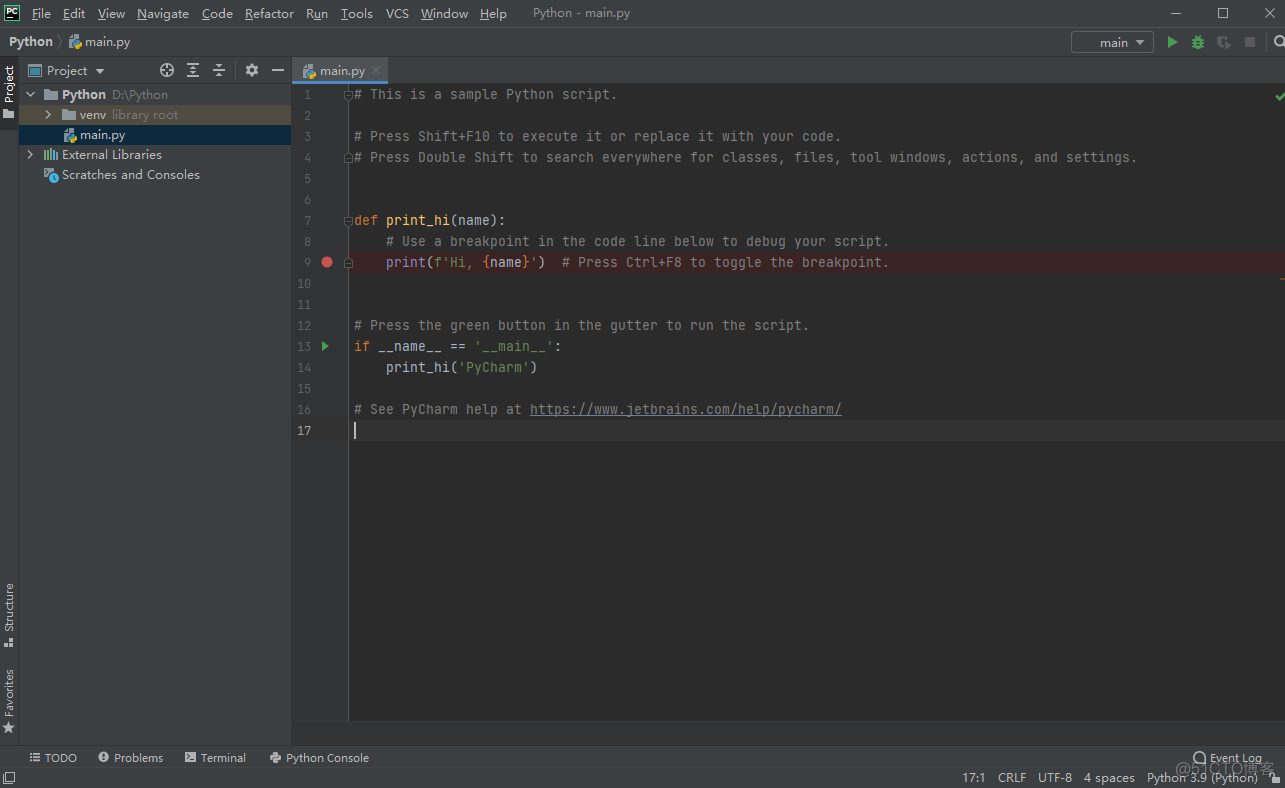The width and height of the screenshot is (1285, 788).
Task: Click the 17:1 caret position indicator
Action: [973, 777]
